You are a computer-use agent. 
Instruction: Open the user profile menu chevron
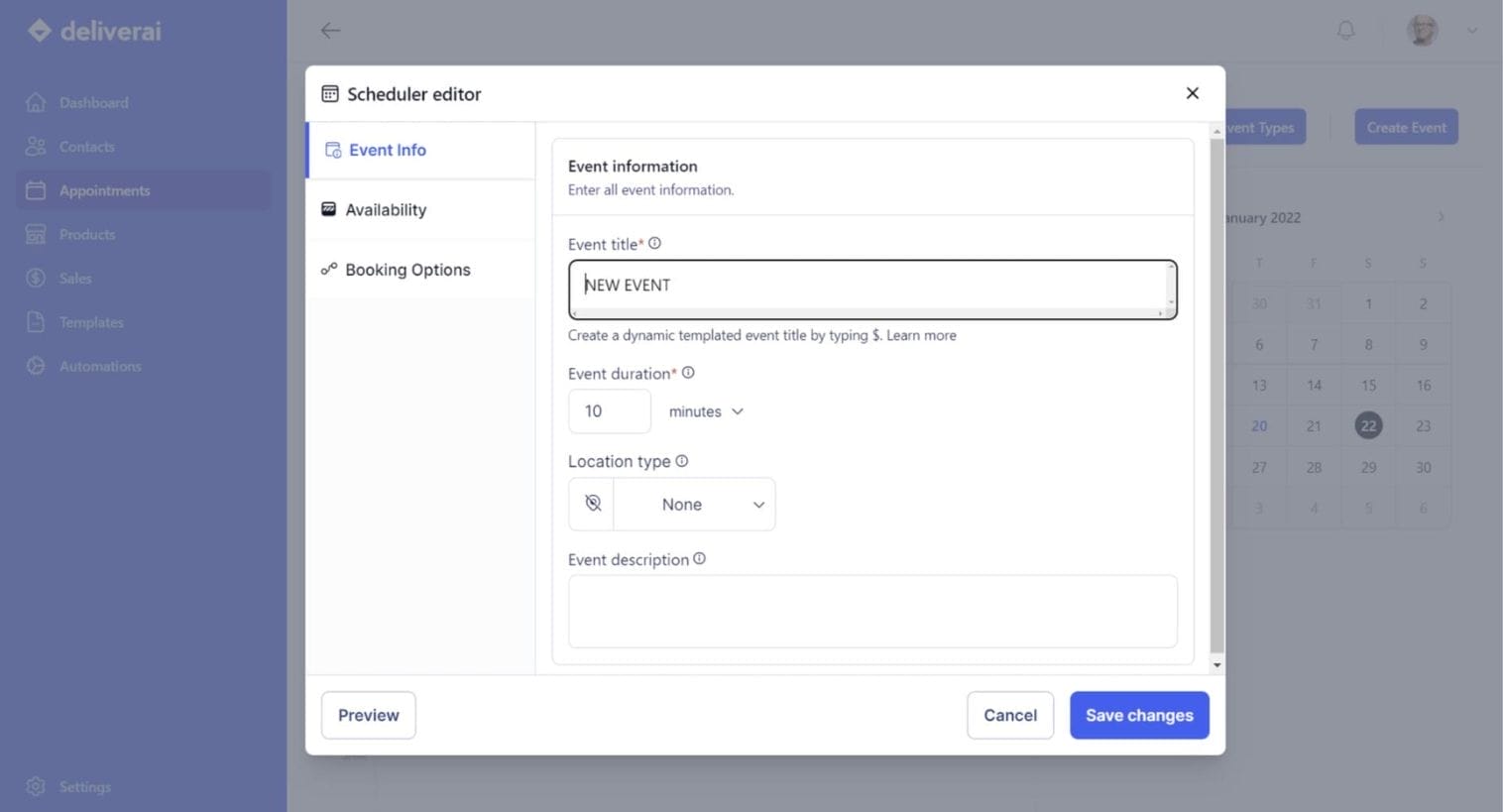coord(1472,31)
